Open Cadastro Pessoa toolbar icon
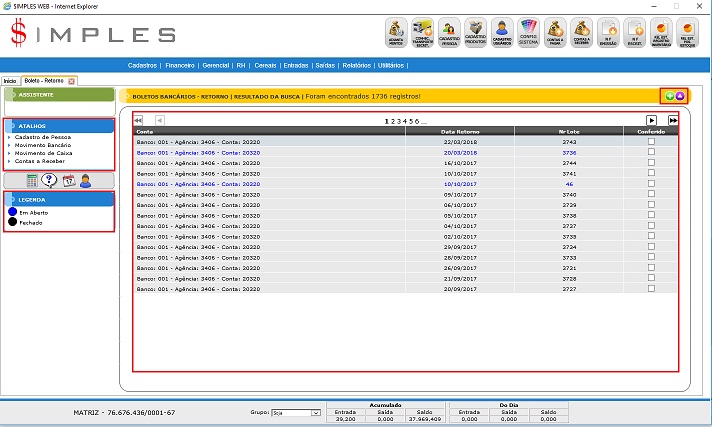This screenshot has width=712, height=427. (x=450, y=32)
